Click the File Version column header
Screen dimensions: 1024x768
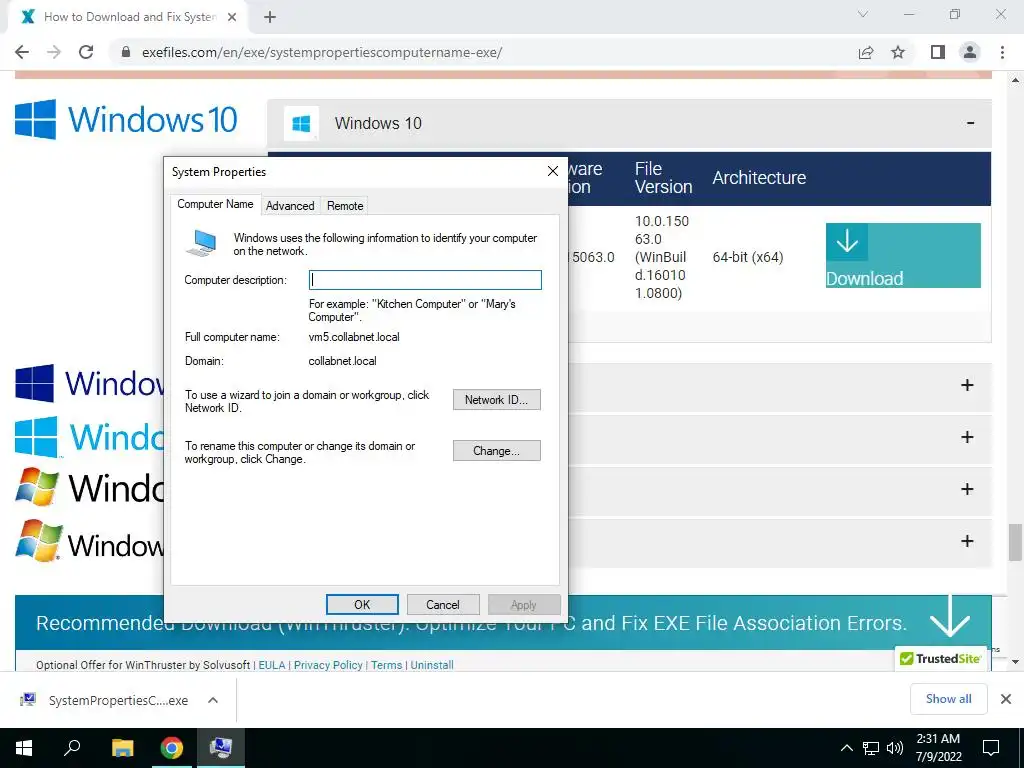point(663,178)
